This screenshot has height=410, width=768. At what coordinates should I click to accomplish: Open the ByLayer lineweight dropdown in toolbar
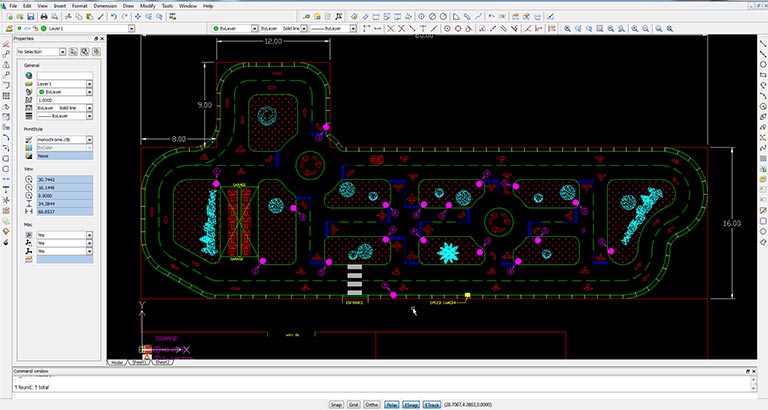point(353,29)
